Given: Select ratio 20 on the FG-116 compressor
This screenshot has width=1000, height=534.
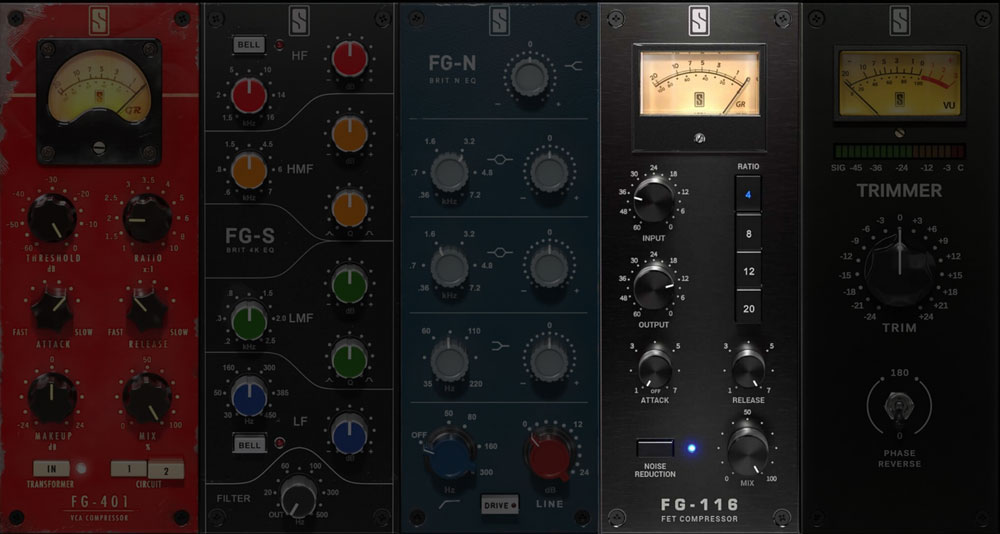Looking at the screenshot, I should pyautogui.click(x=748, y=308).
